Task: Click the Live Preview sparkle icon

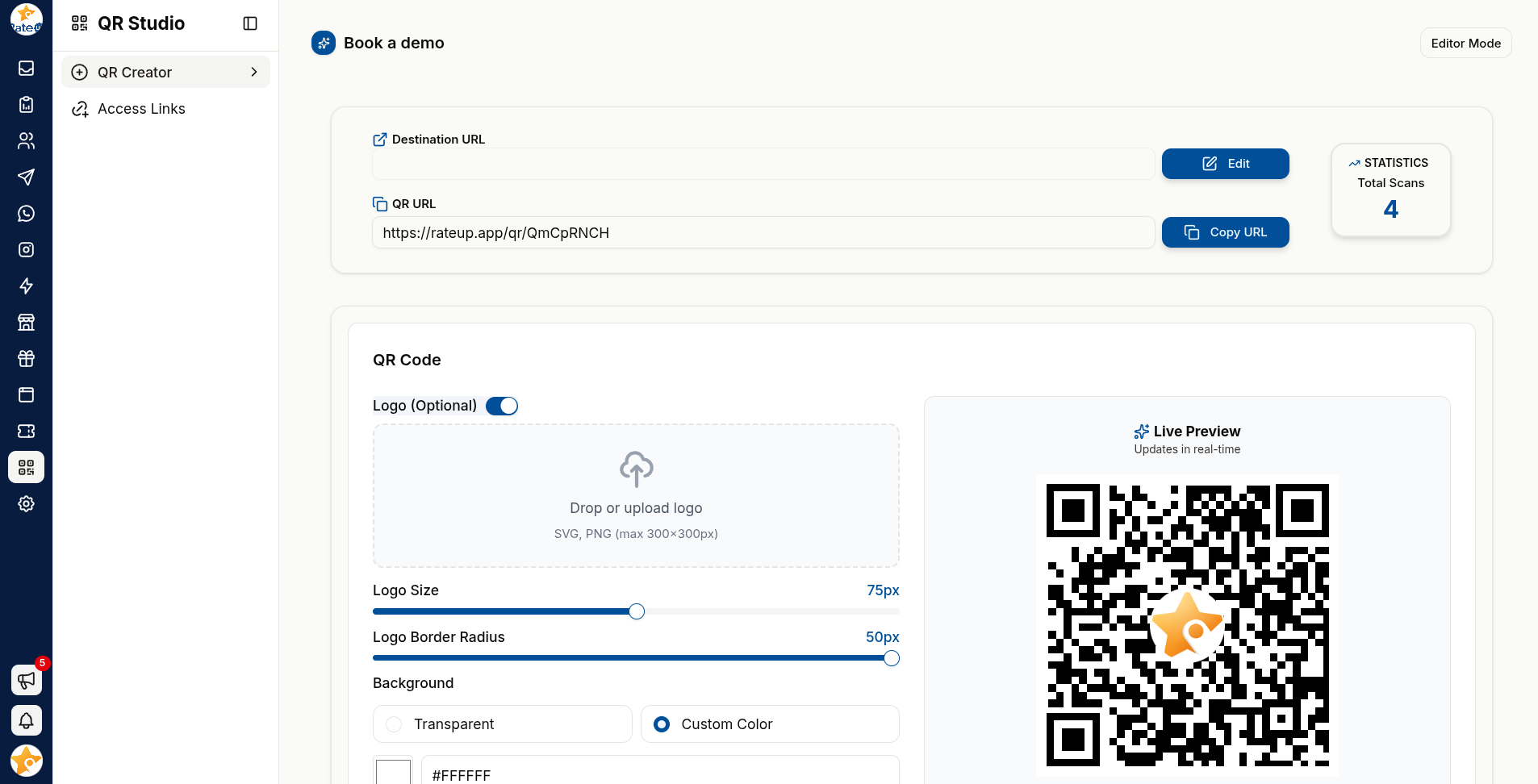Action: tap(1141, 432)
